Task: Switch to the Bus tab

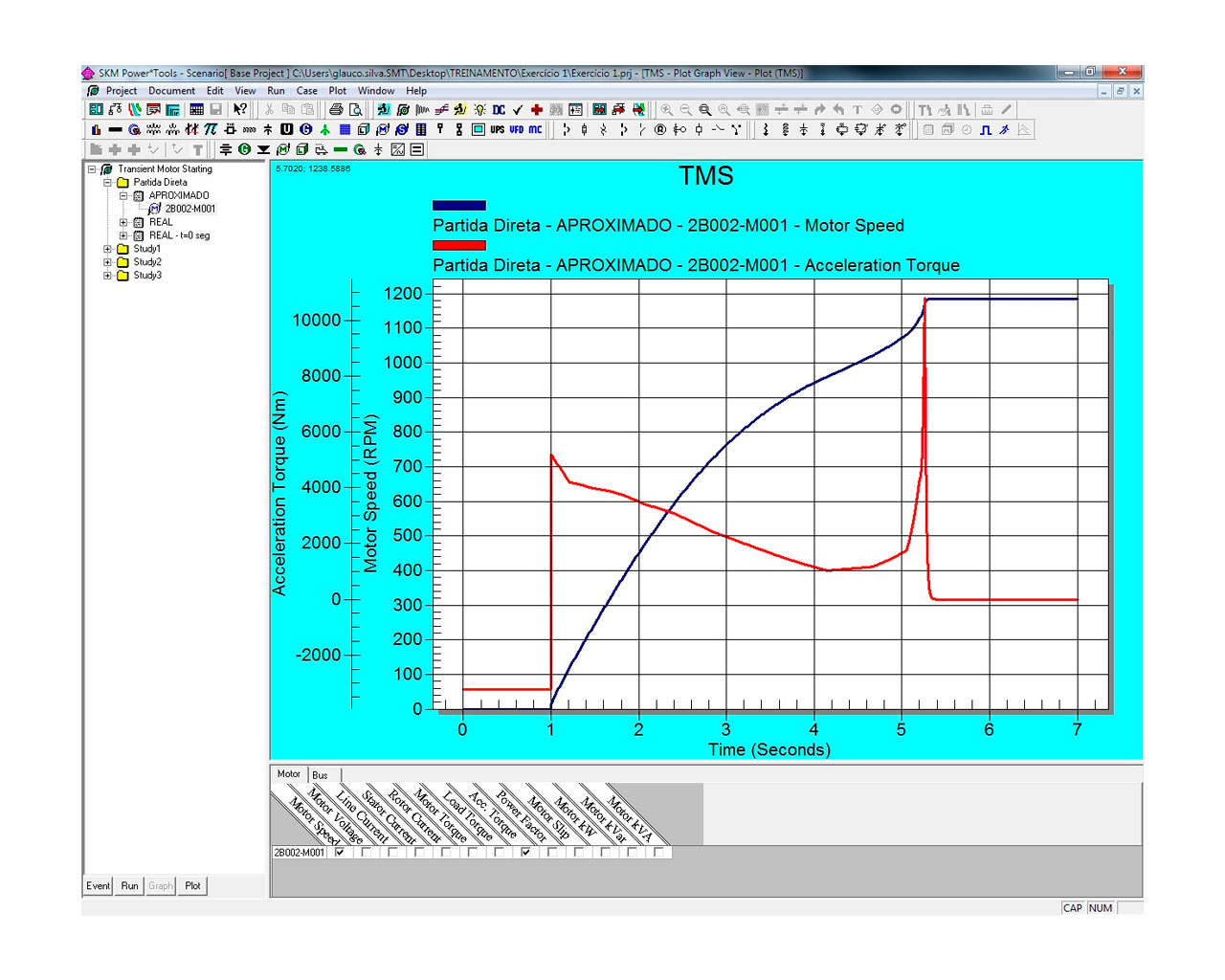Action: (x=321, y=775)
